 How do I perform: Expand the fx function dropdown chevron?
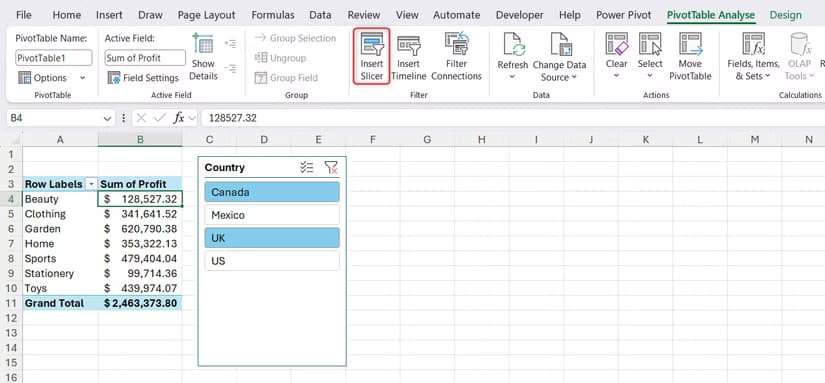point(192,118)
